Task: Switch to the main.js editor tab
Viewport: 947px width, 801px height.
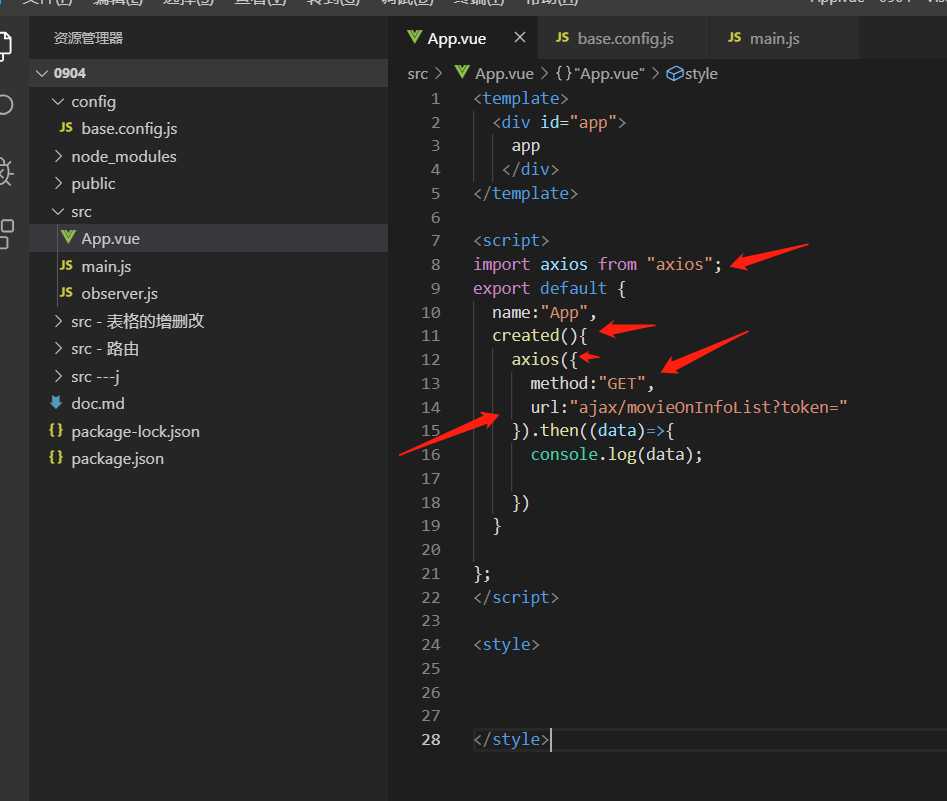Action: click(x=783, y=38)
